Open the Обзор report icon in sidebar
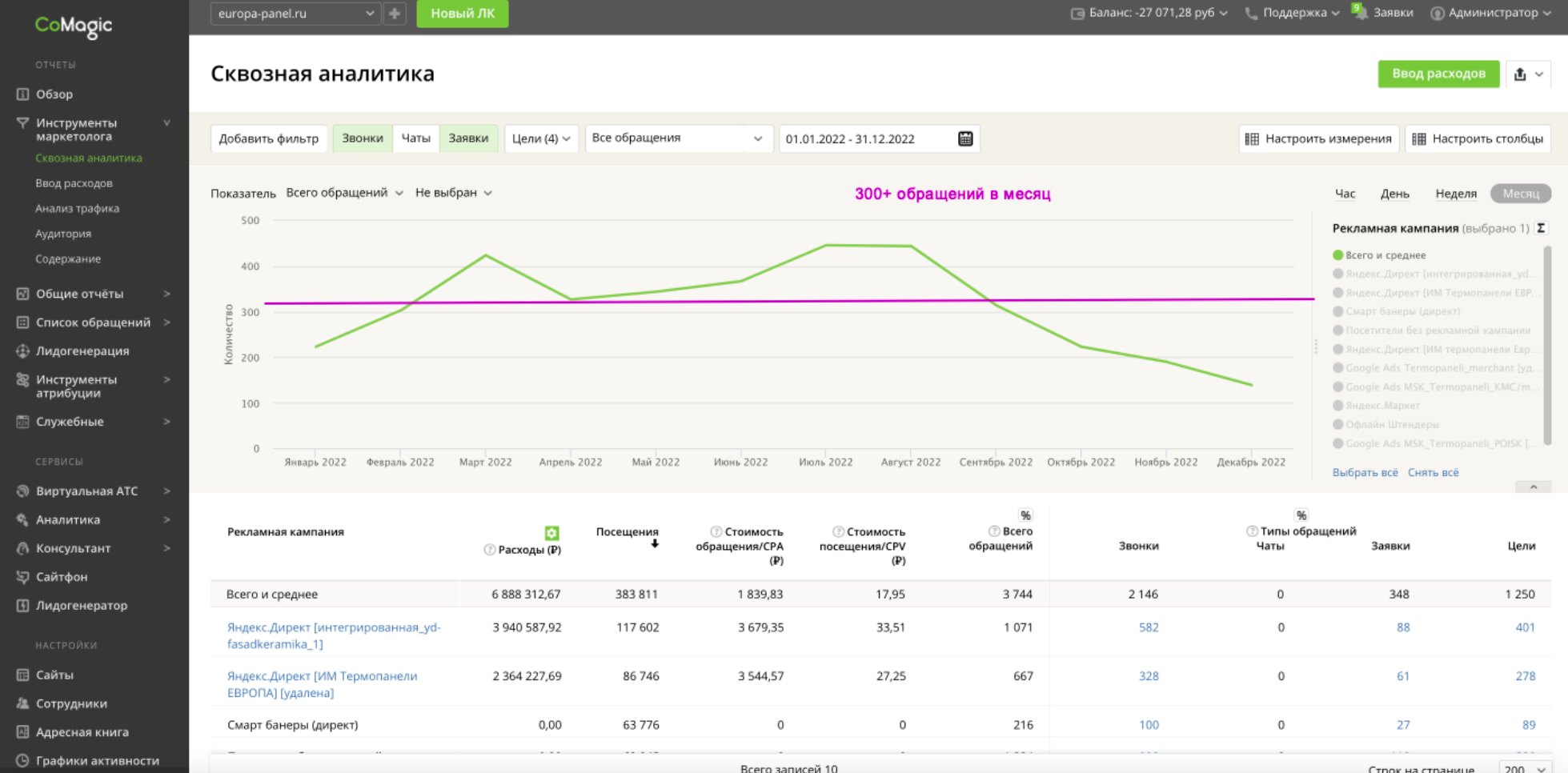Image resolution: width=1568 pixels, height=773 pixels. tap(22, 94)
